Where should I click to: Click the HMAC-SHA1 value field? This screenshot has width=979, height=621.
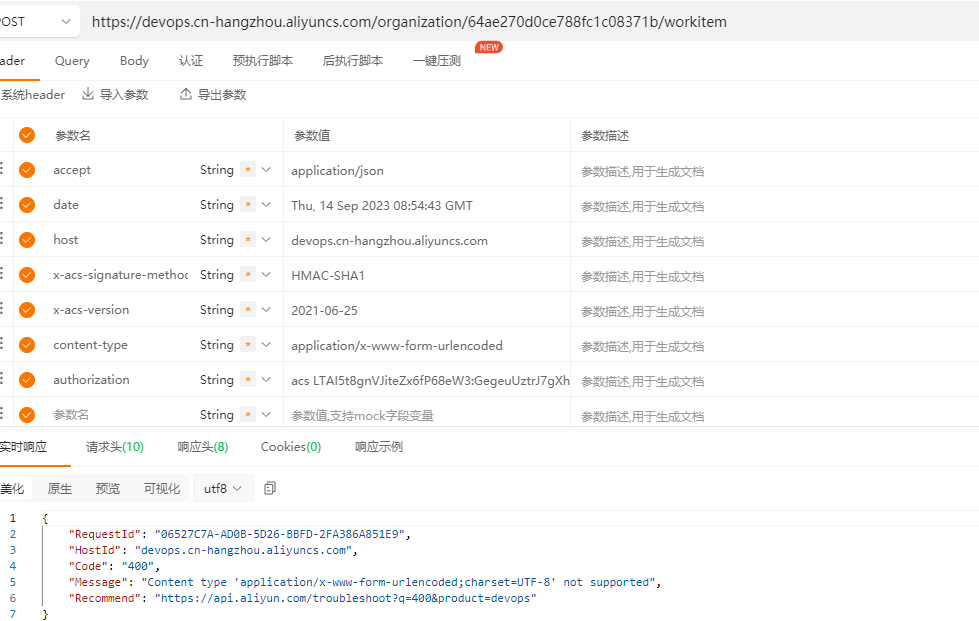(427, 275)
